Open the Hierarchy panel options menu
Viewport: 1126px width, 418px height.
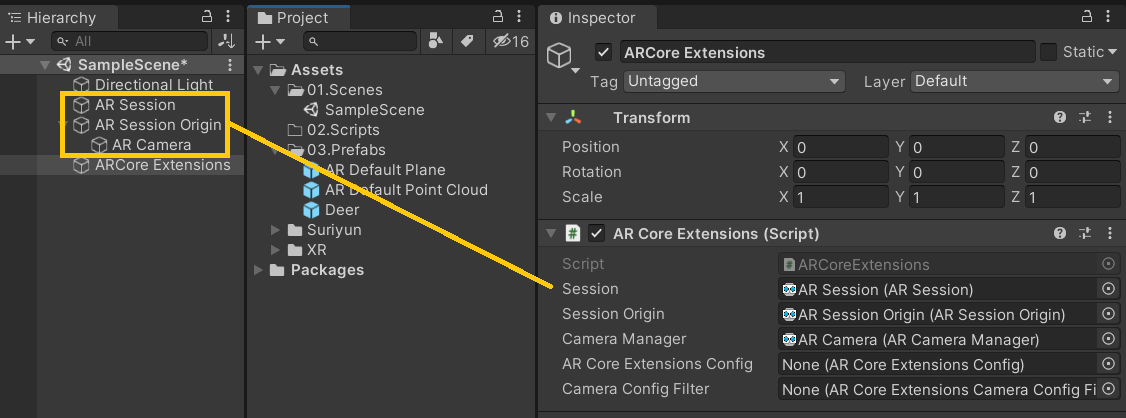click(x=228, y=17)
